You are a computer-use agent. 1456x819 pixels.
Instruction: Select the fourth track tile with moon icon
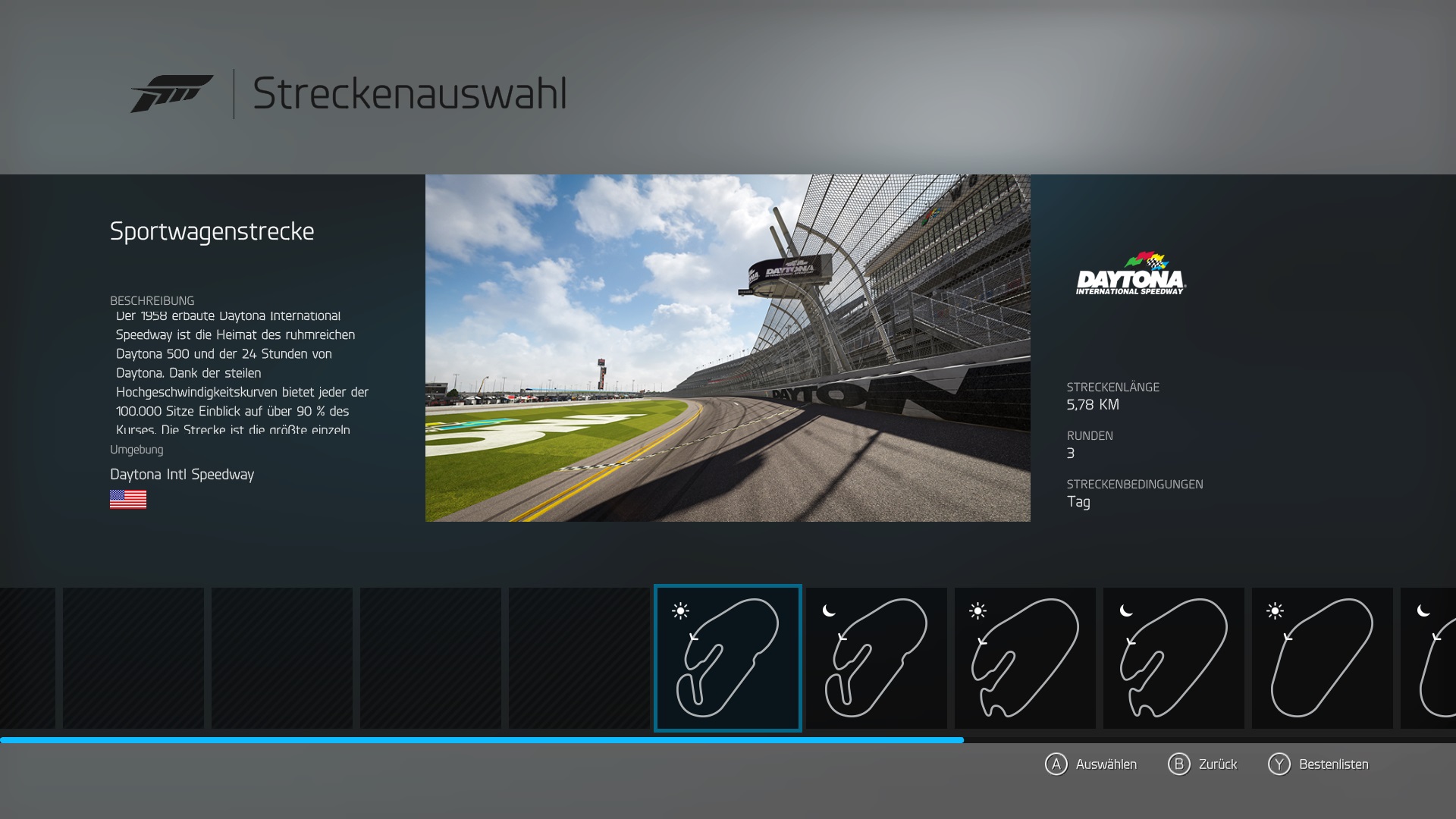tap(1174, 658)
